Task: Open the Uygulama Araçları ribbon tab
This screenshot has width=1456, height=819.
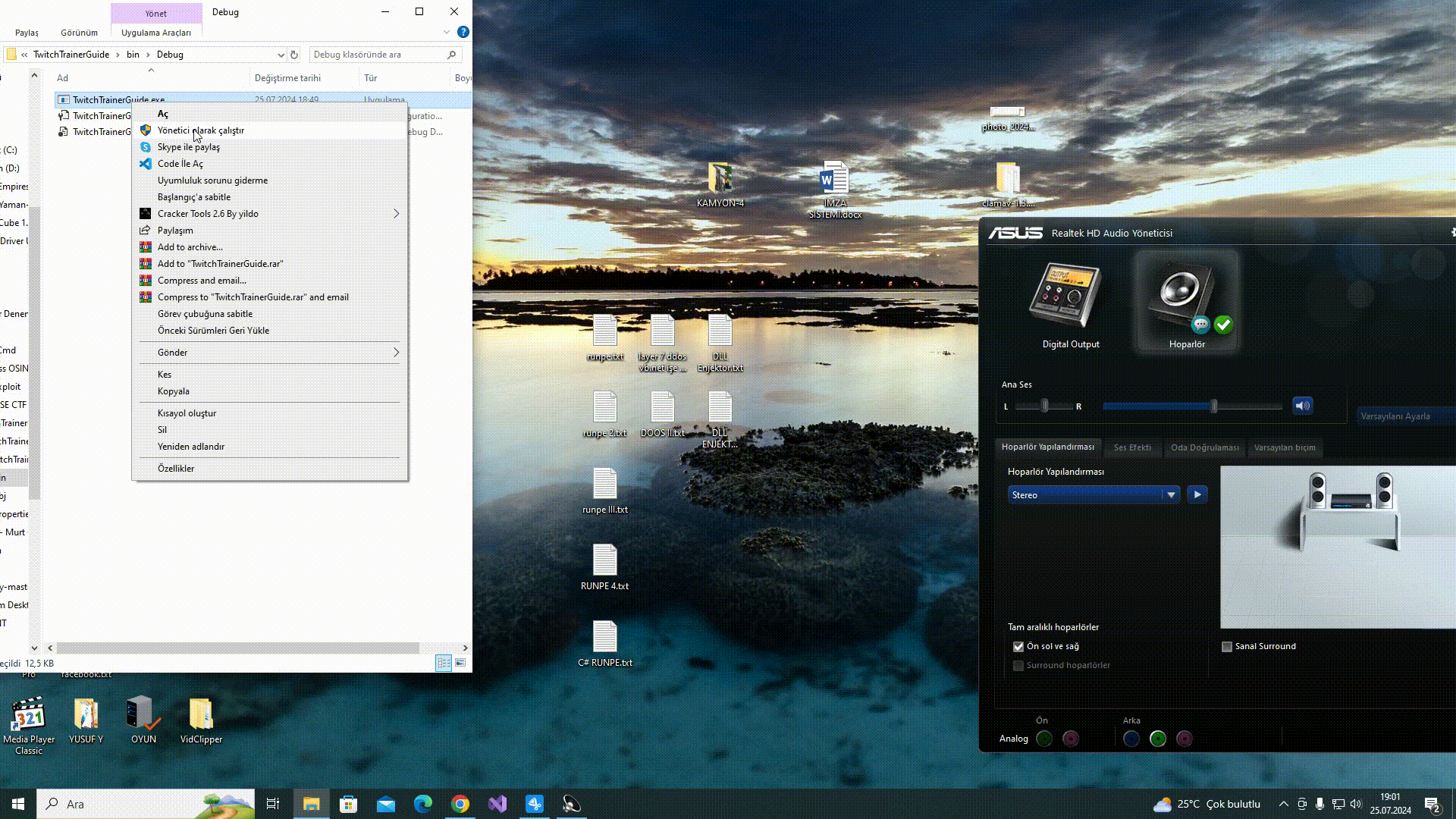Action: coord(156,33)
